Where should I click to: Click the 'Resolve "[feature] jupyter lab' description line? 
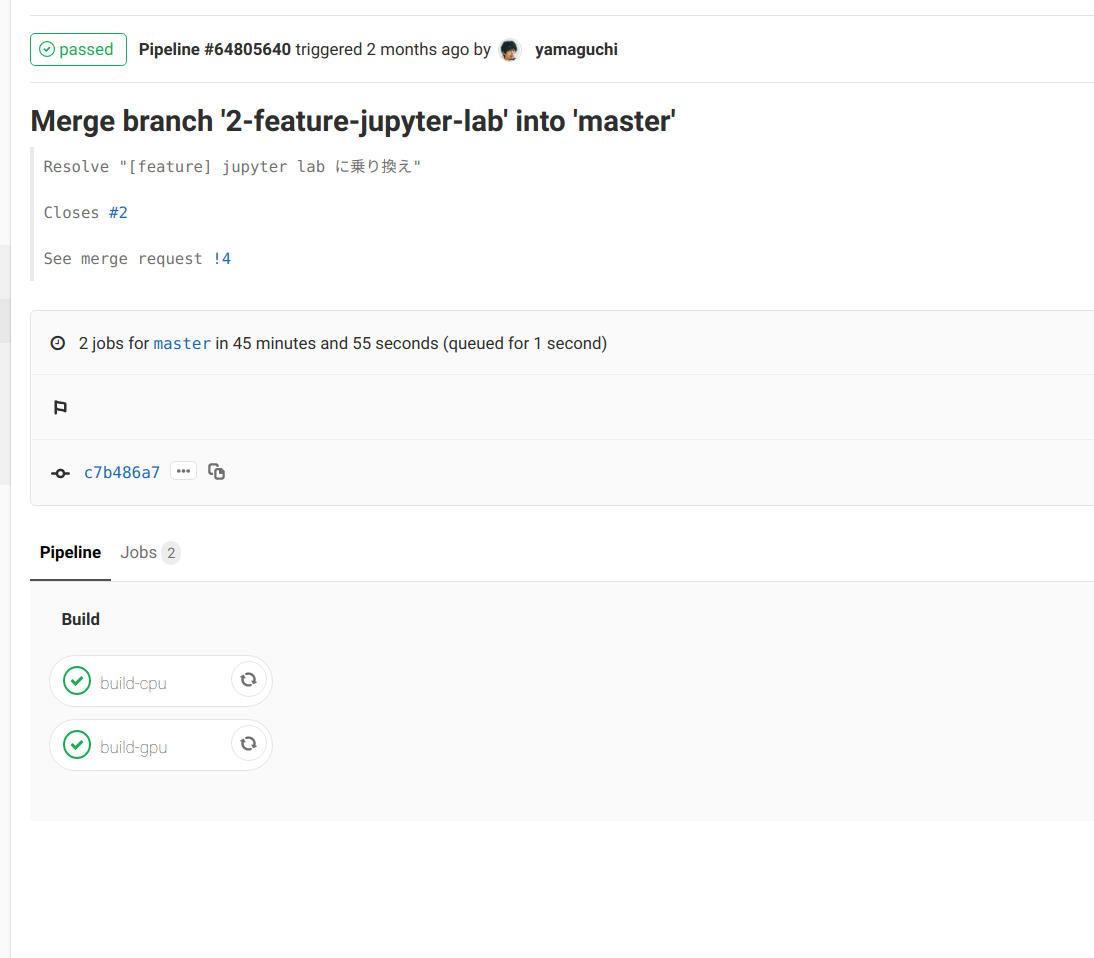click(232, 167)
